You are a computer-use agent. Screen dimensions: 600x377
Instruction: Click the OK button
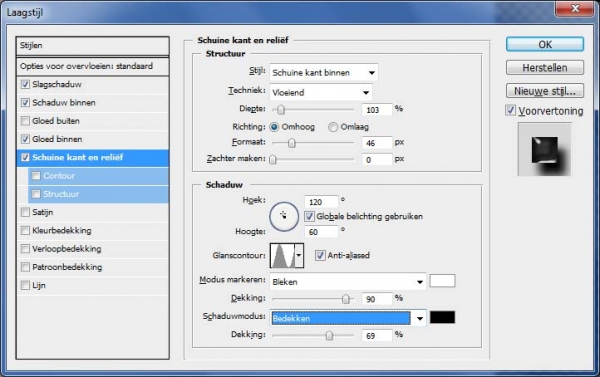click(x=545, y=44)
